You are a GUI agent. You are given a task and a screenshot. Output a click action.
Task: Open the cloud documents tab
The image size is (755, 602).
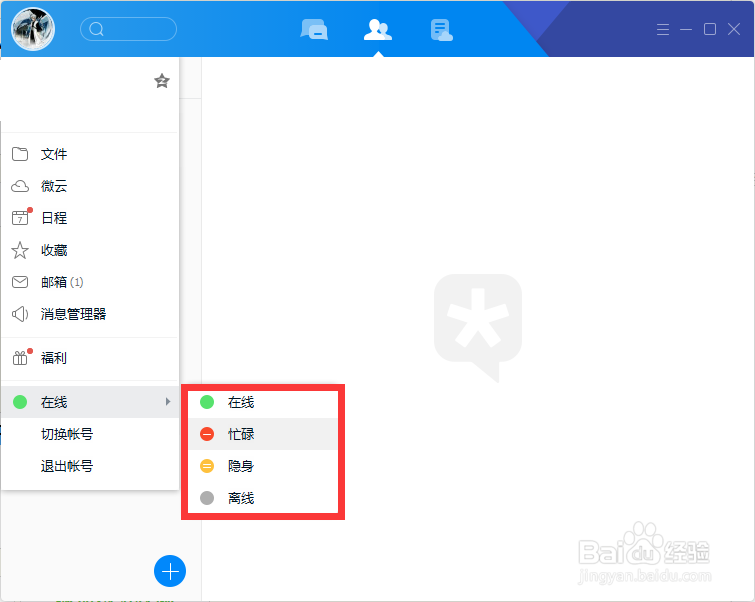(442, 30)
